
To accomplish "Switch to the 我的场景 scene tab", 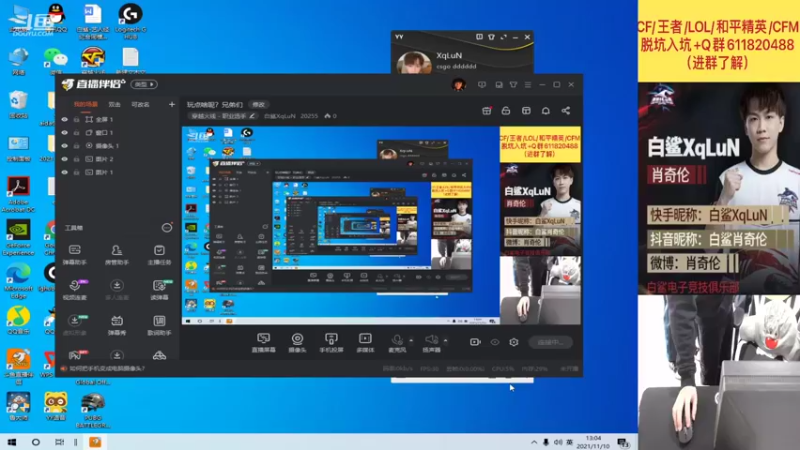I will [86, 104].
